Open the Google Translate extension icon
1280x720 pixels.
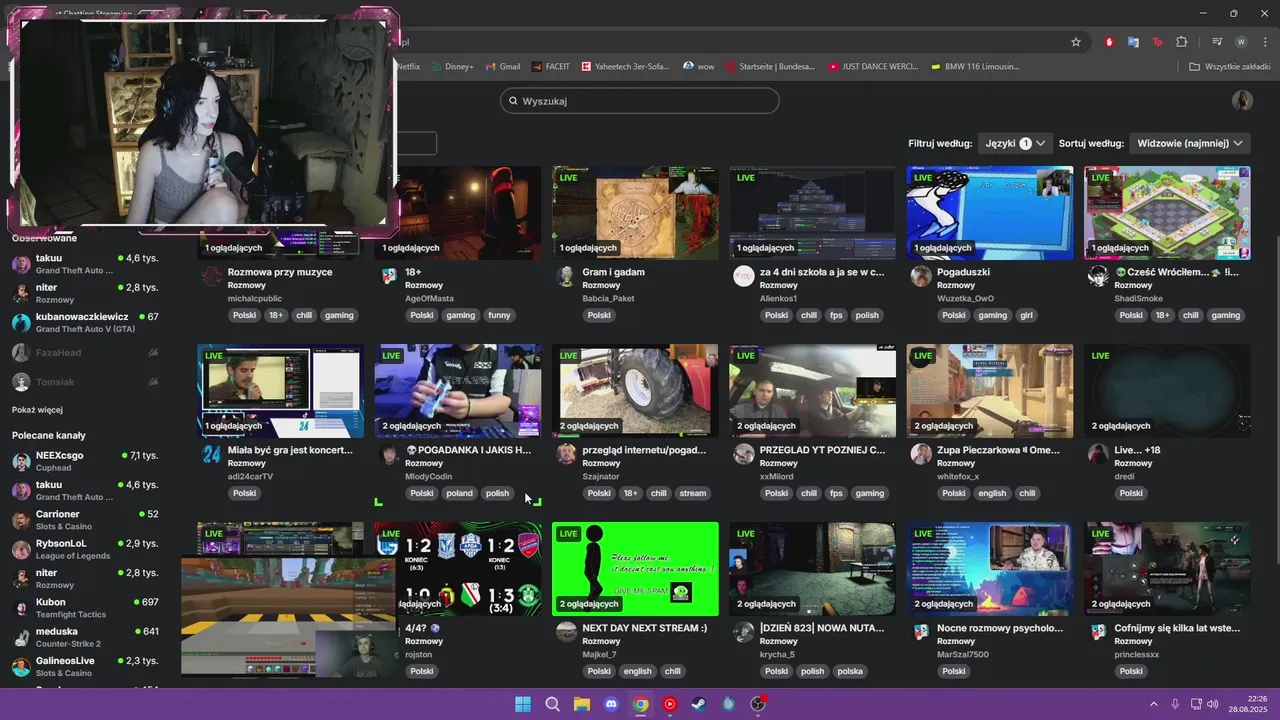pos(1133,42)
